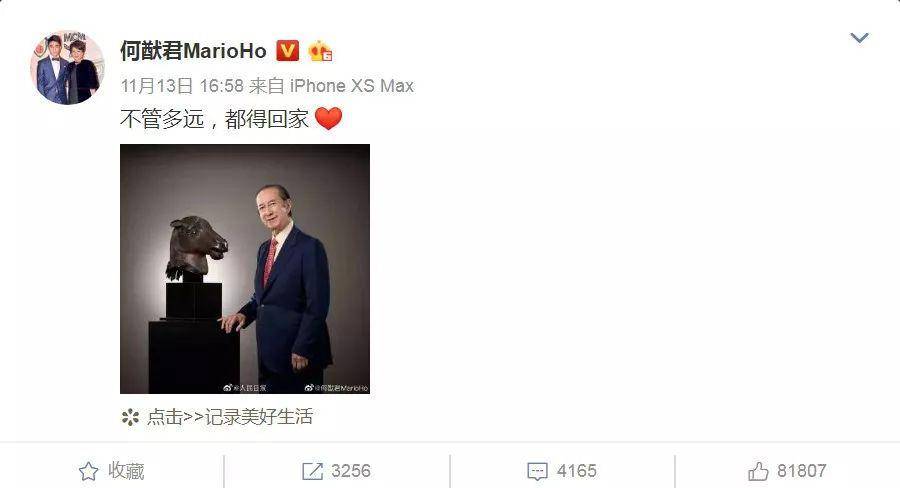Enlarge the horse head statue photo
Screen dimensions: 900x488
[245, 269]
